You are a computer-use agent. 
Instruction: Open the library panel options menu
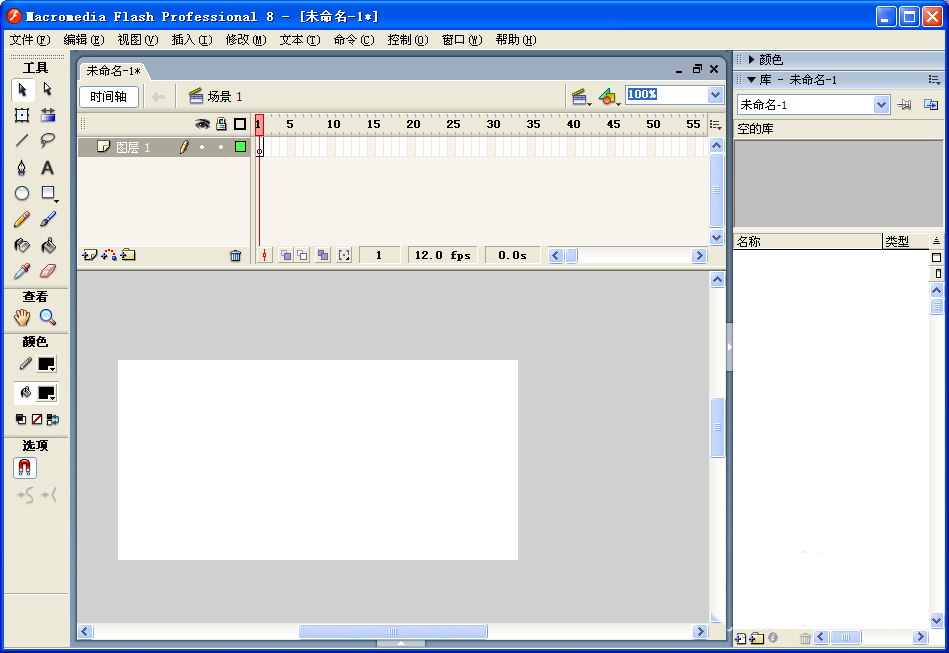coord(934,80)
